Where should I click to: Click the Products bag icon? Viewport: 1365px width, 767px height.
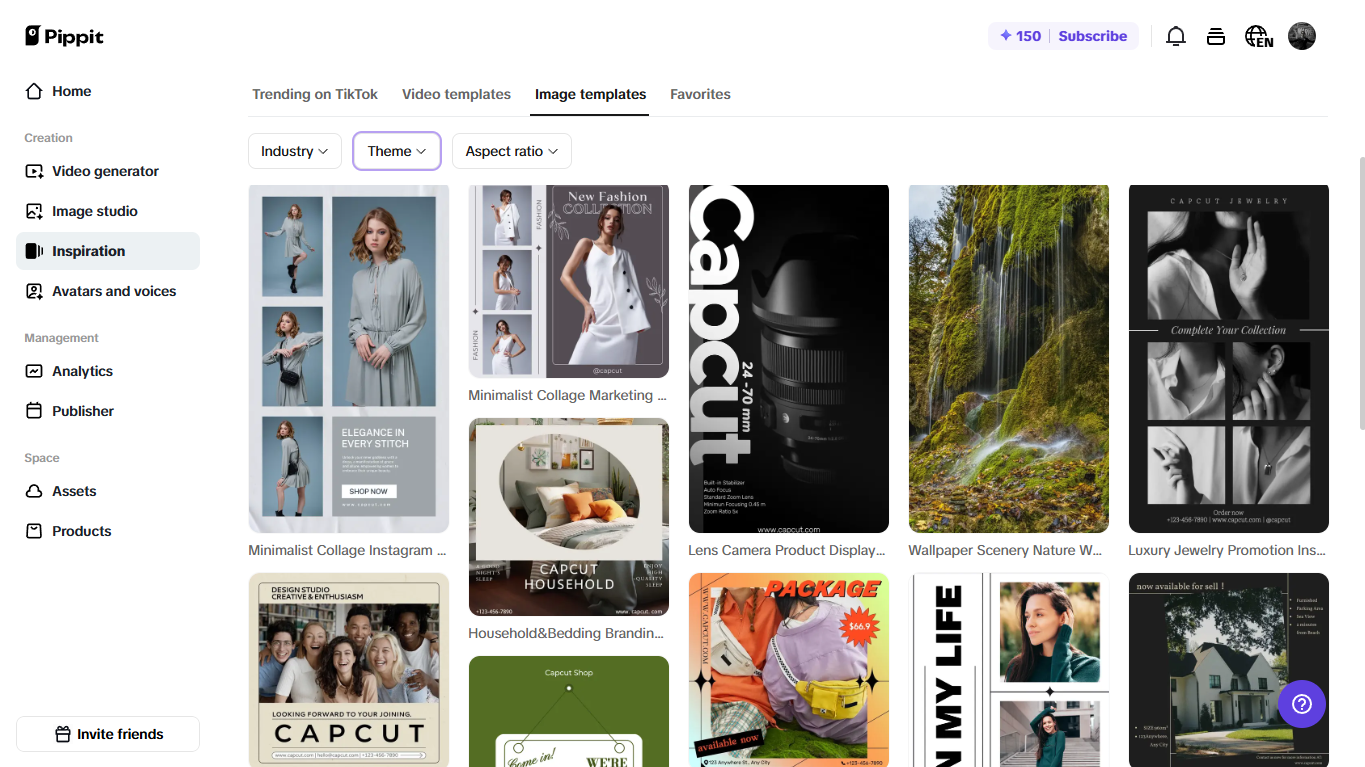click(34, 531)
